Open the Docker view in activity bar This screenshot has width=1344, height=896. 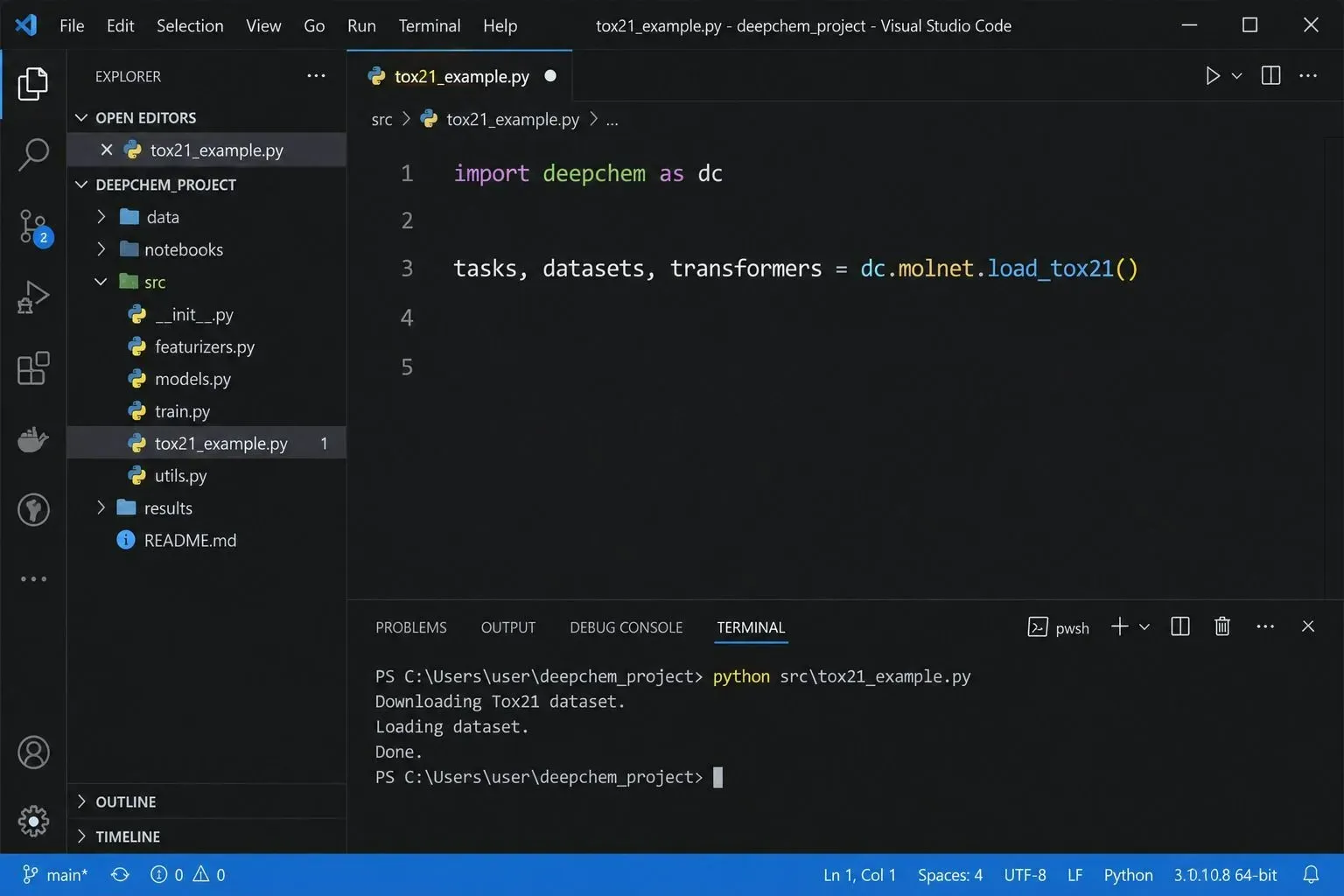(33, 439)
